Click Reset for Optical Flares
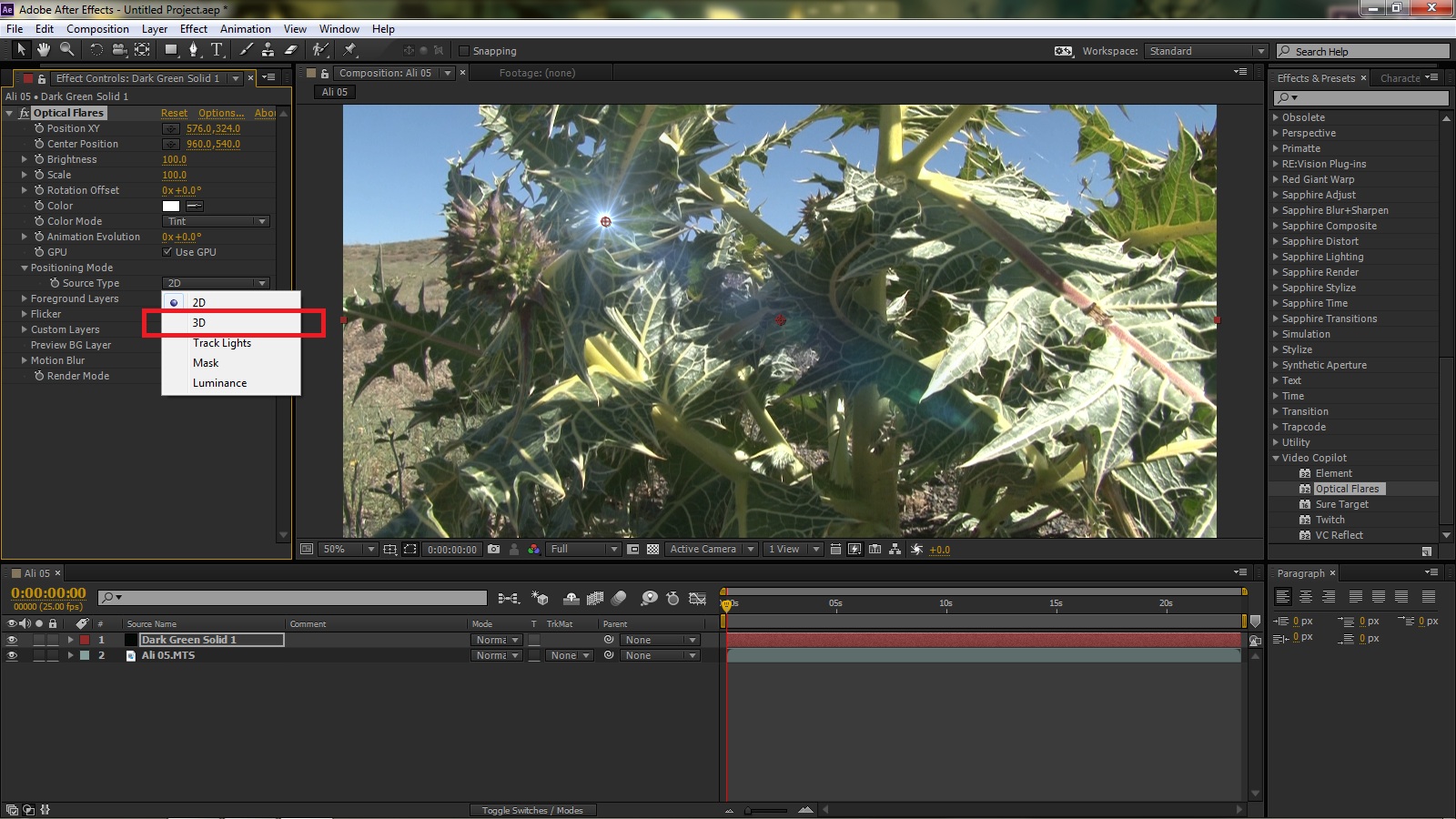1456x819 pixels. [x=174, y=113]
